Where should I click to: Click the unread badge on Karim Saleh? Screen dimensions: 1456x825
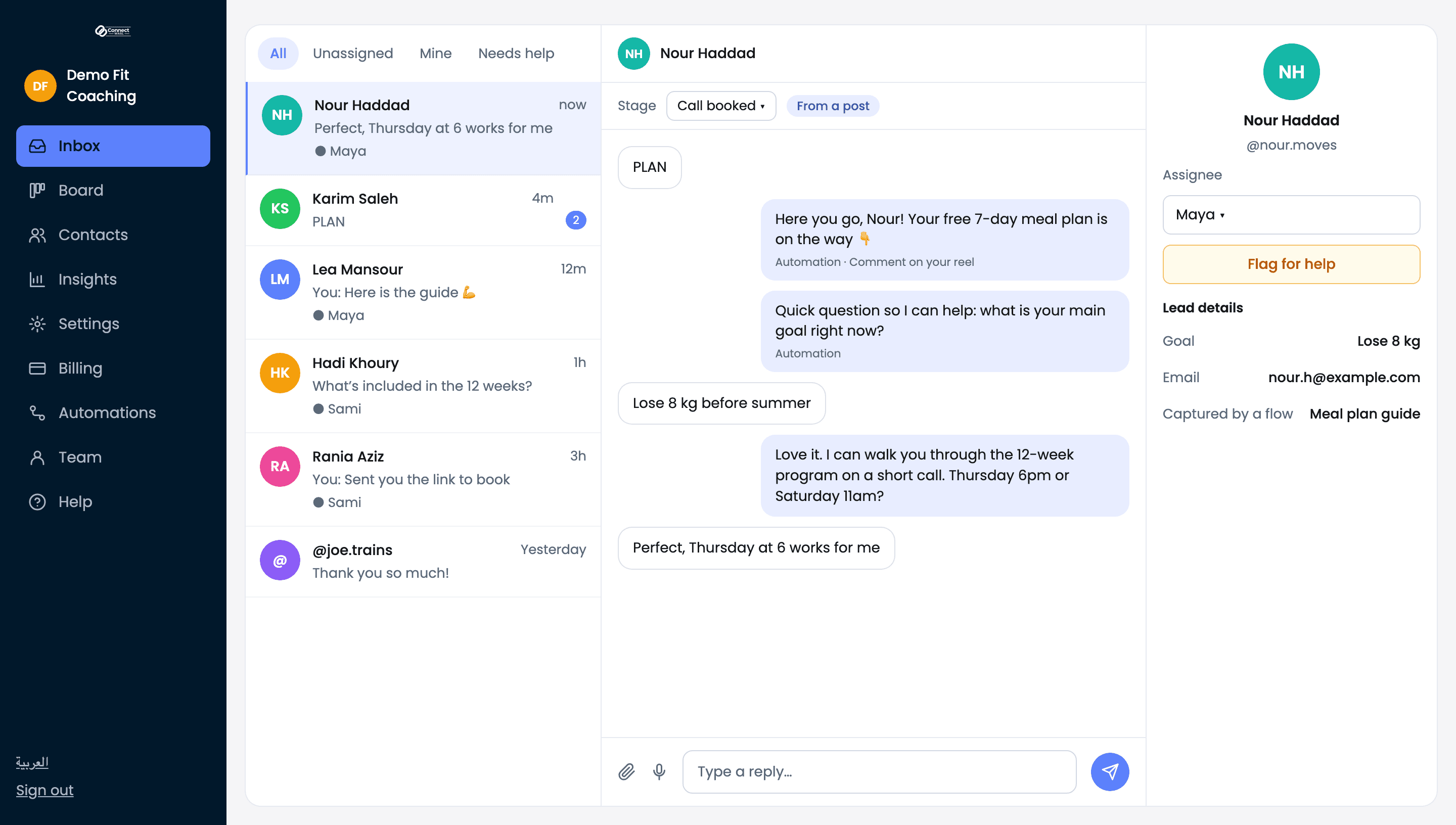point(576,220)
